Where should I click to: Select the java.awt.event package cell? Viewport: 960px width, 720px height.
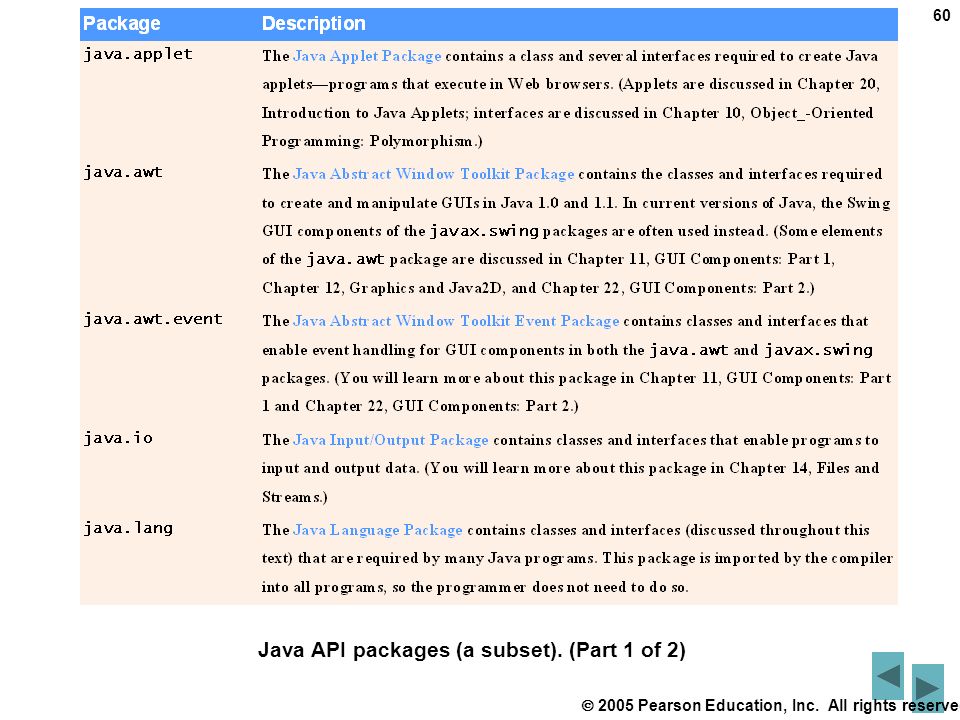click(x=153, y=320)
